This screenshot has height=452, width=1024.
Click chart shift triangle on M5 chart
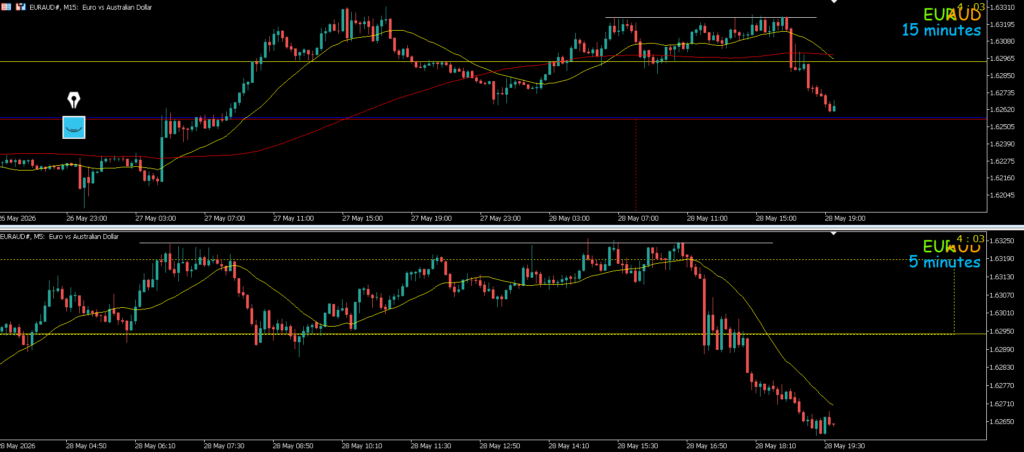(833, 233)
